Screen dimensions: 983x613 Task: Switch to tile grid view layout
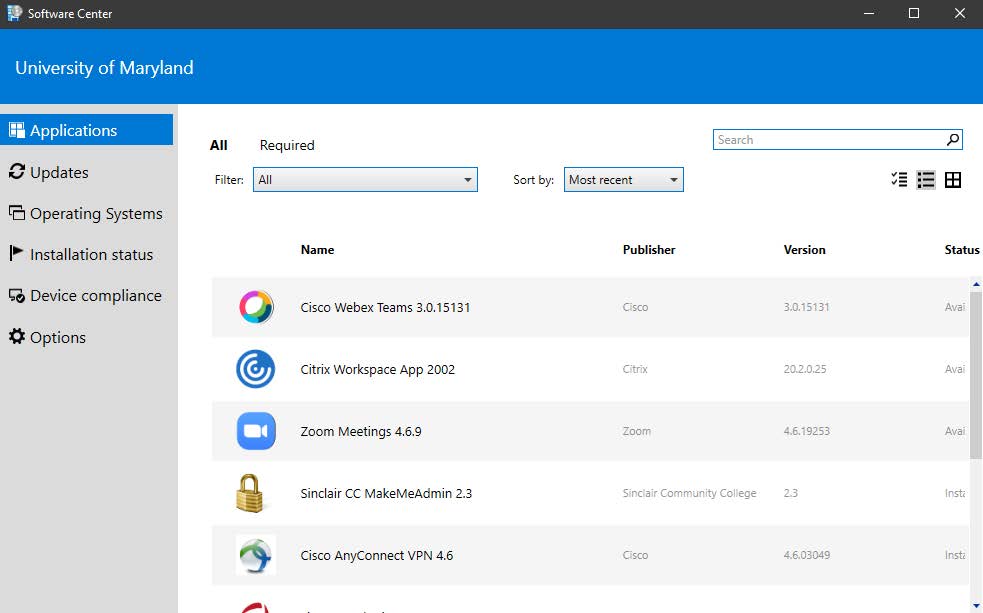[953, 180]
